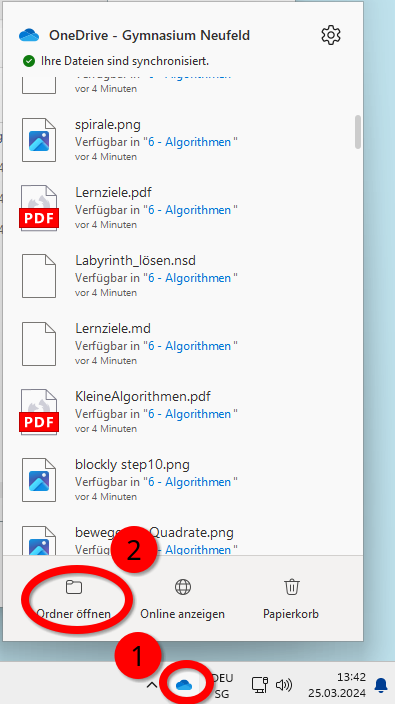This screenshot has width=395, height=704.
Task: Click the Lernziele.pdf PDF file icon
Action: [x=39, y=208]
